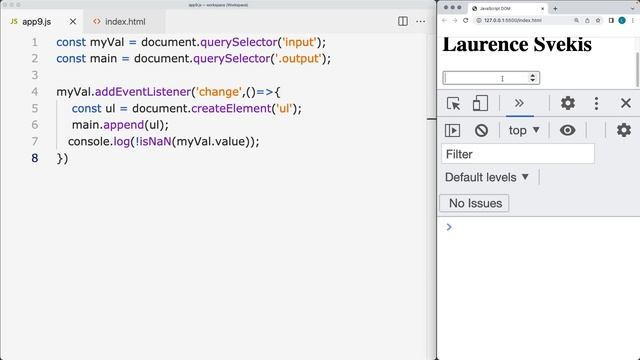
Task: Focus the console Filter field
Action: 518,154
